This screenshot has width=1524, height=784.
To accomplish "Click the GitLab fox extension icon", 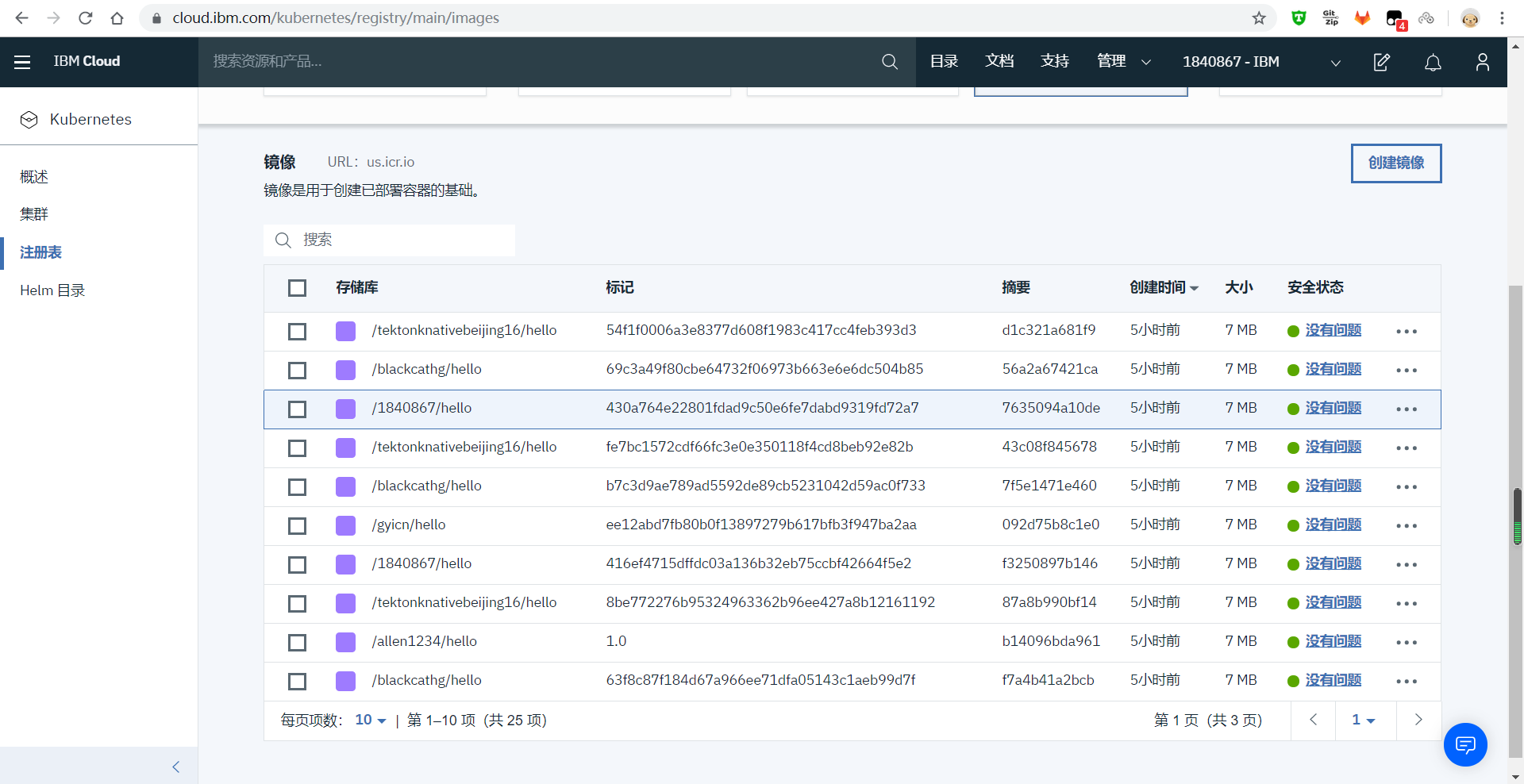I will [x=1363, y=17].
